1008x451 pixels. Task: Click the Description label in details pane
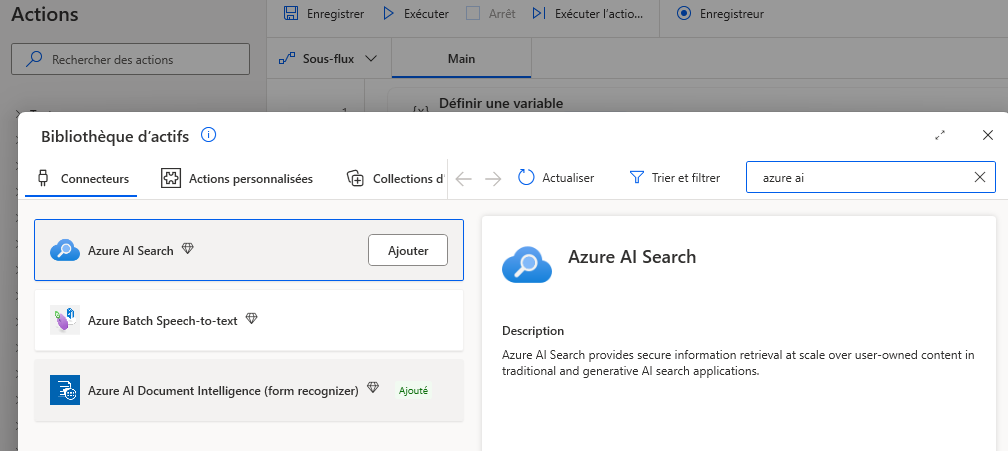(x=533, y=331)
